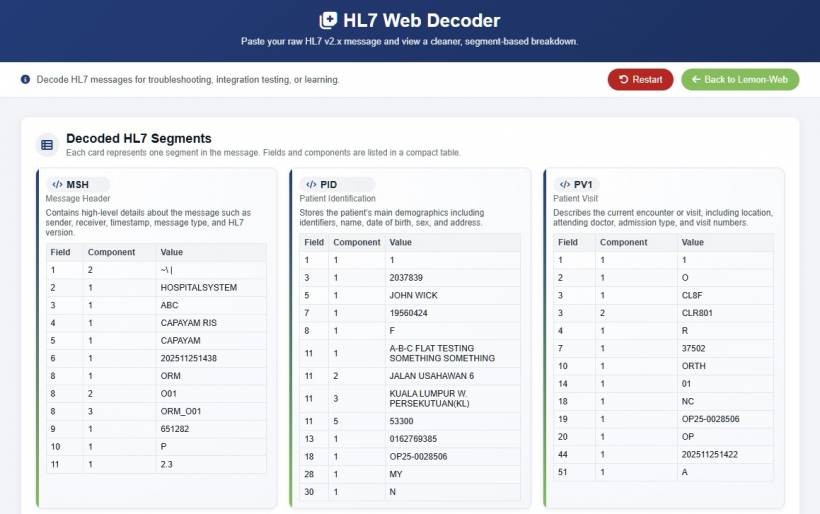Select the ORM_O01 message type value
Image resolution: width=820 pixels, height=514 pixels.
click(179, 411)
